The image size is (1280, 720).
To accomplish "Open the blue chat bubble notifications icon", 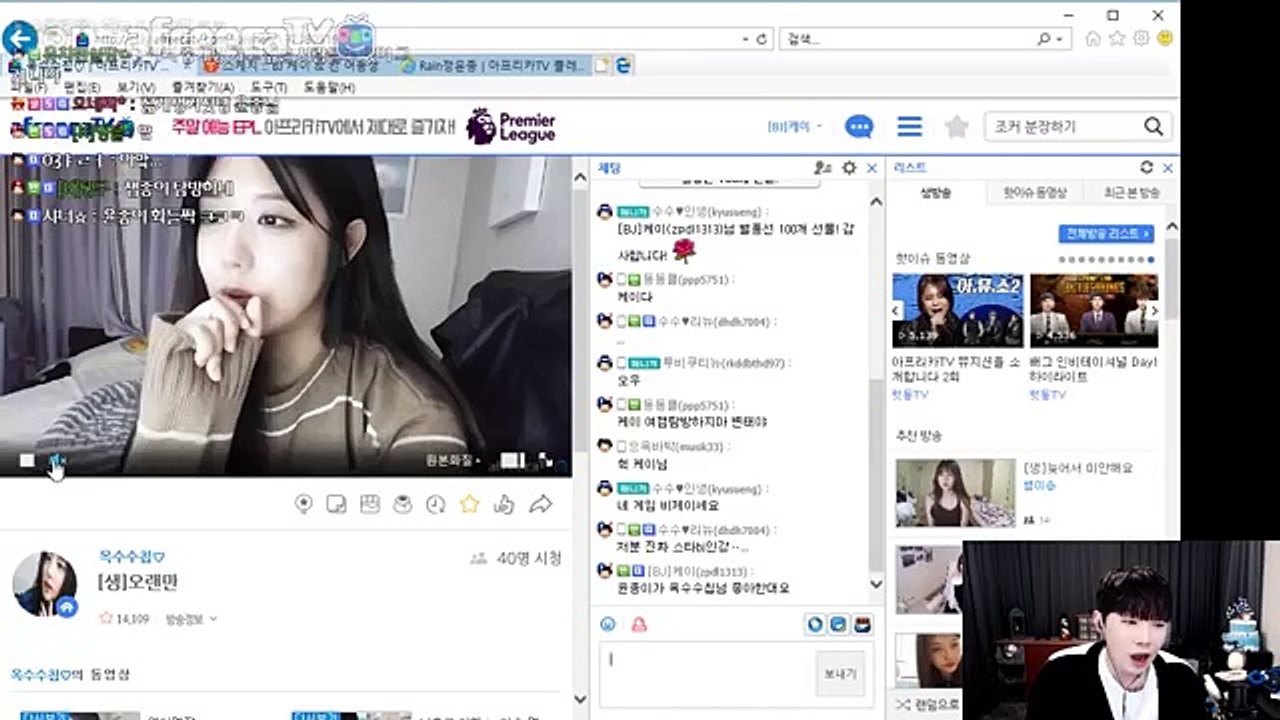I will click(x=859, y=127).
